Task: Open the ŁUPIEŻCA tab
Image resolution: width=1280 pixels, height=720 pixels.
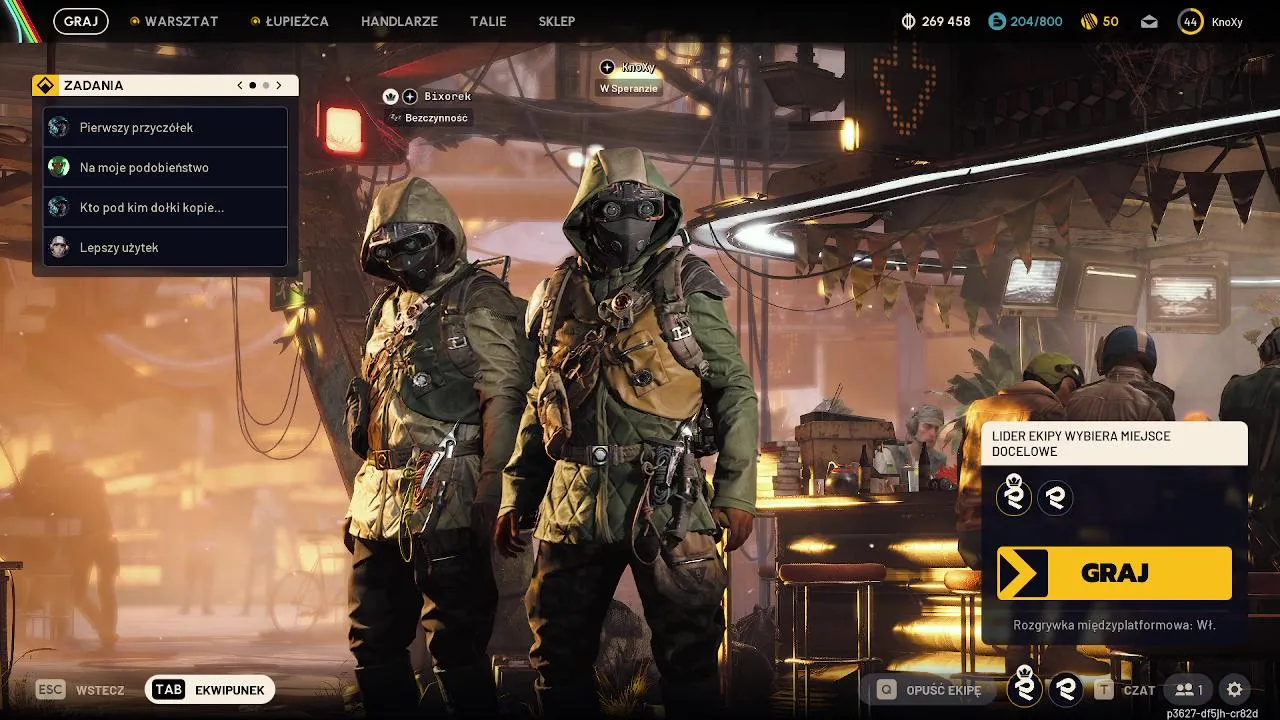Action: [x=297, y=21]
